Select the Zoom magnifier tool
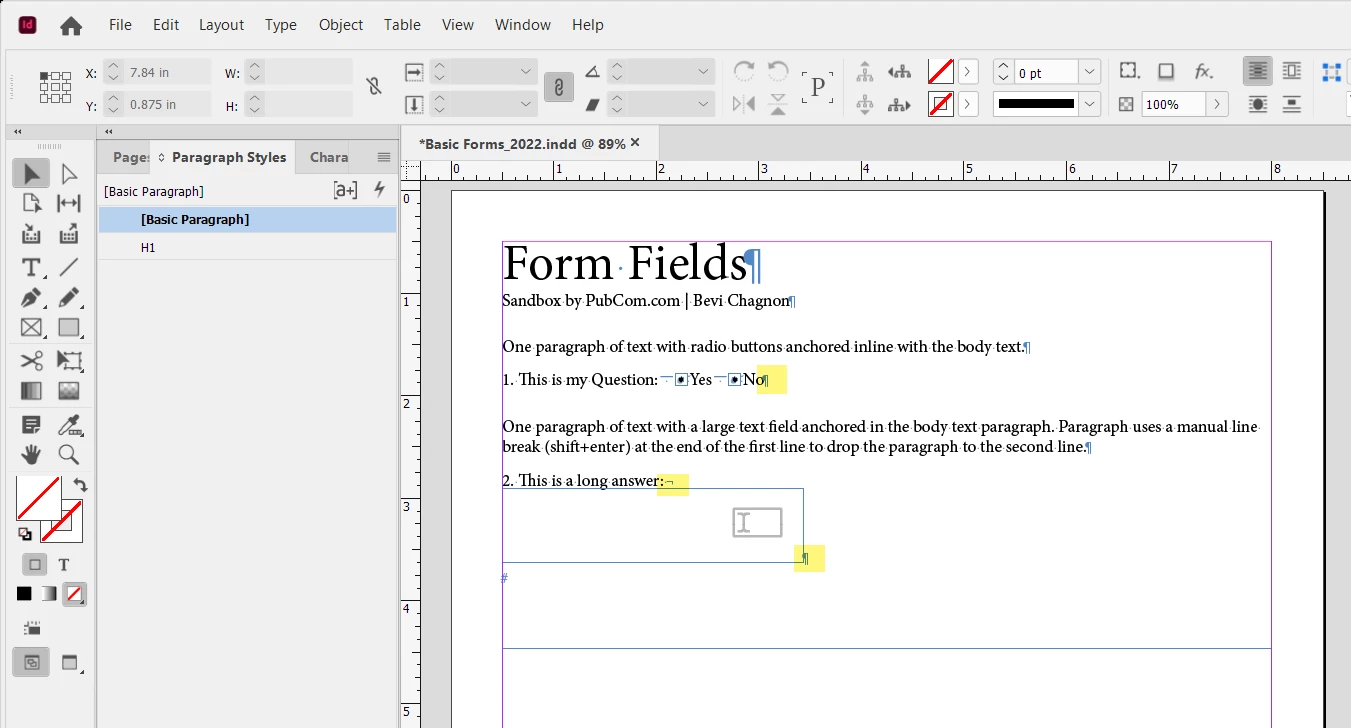The height and width of the screenshot is (728, 1351). (68, 455)
